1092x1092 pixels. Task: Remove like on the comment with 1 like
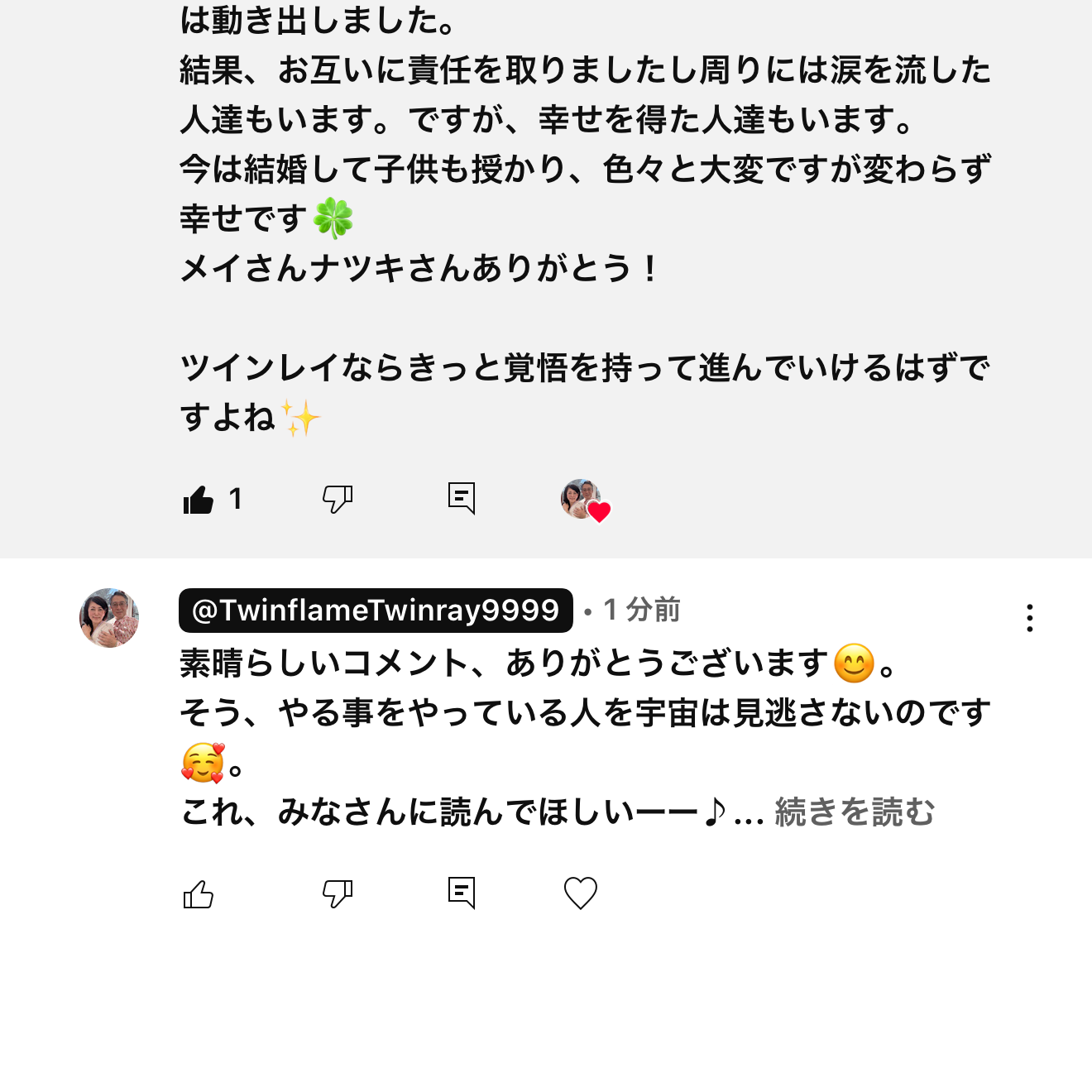coord(199,500)
